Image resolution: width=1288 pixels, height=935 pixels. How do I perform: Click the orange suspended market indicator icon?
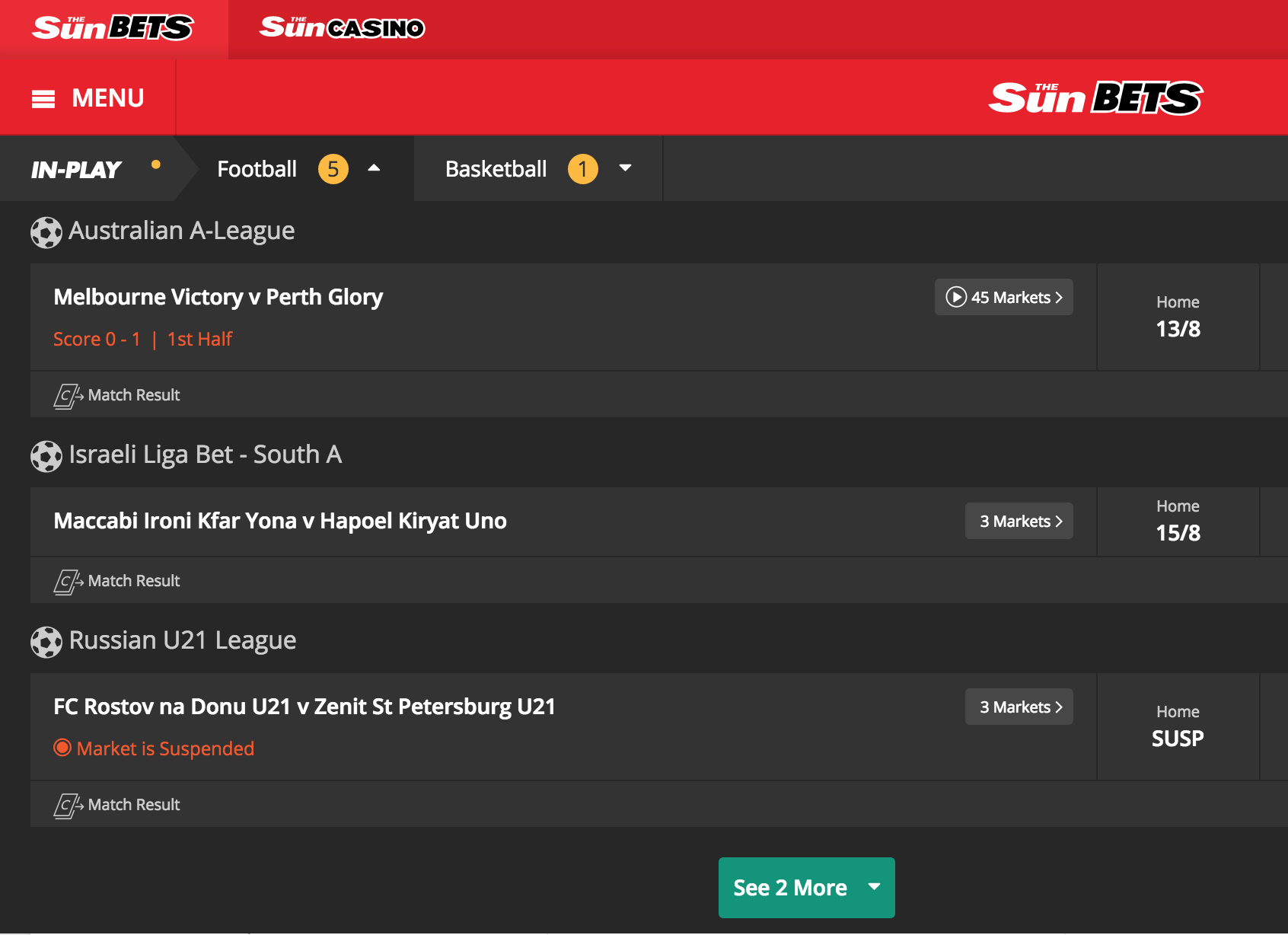(x=62, y=748)
